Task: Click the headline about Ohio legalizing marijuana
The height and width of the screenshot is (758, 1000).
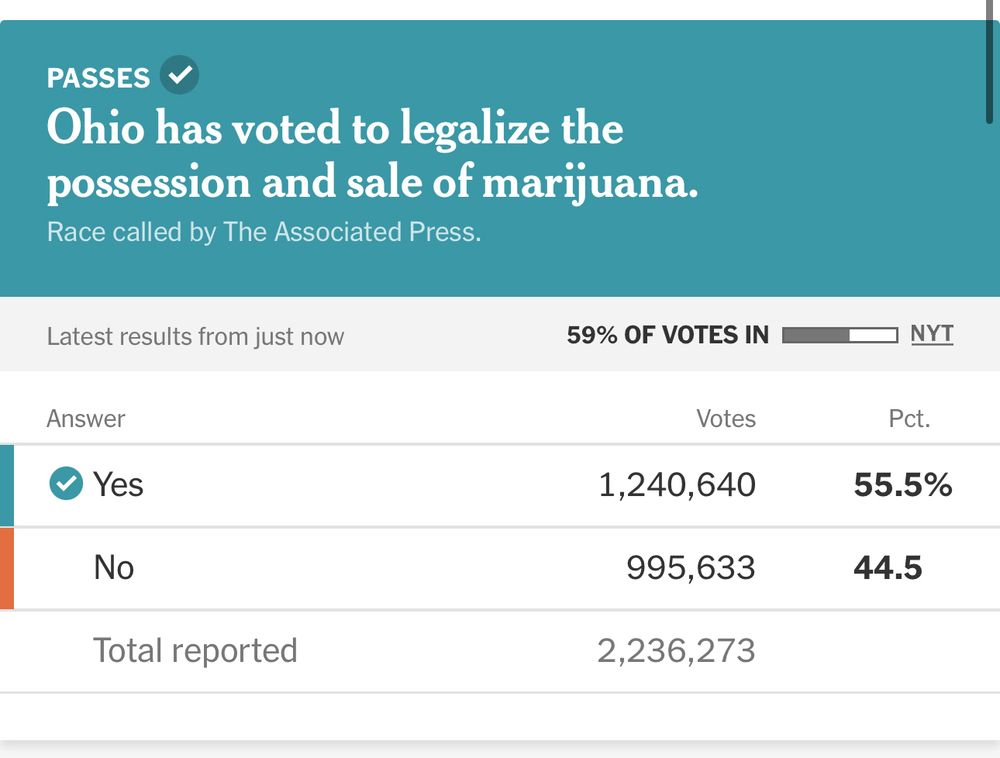Action: [x=372, y=156]
